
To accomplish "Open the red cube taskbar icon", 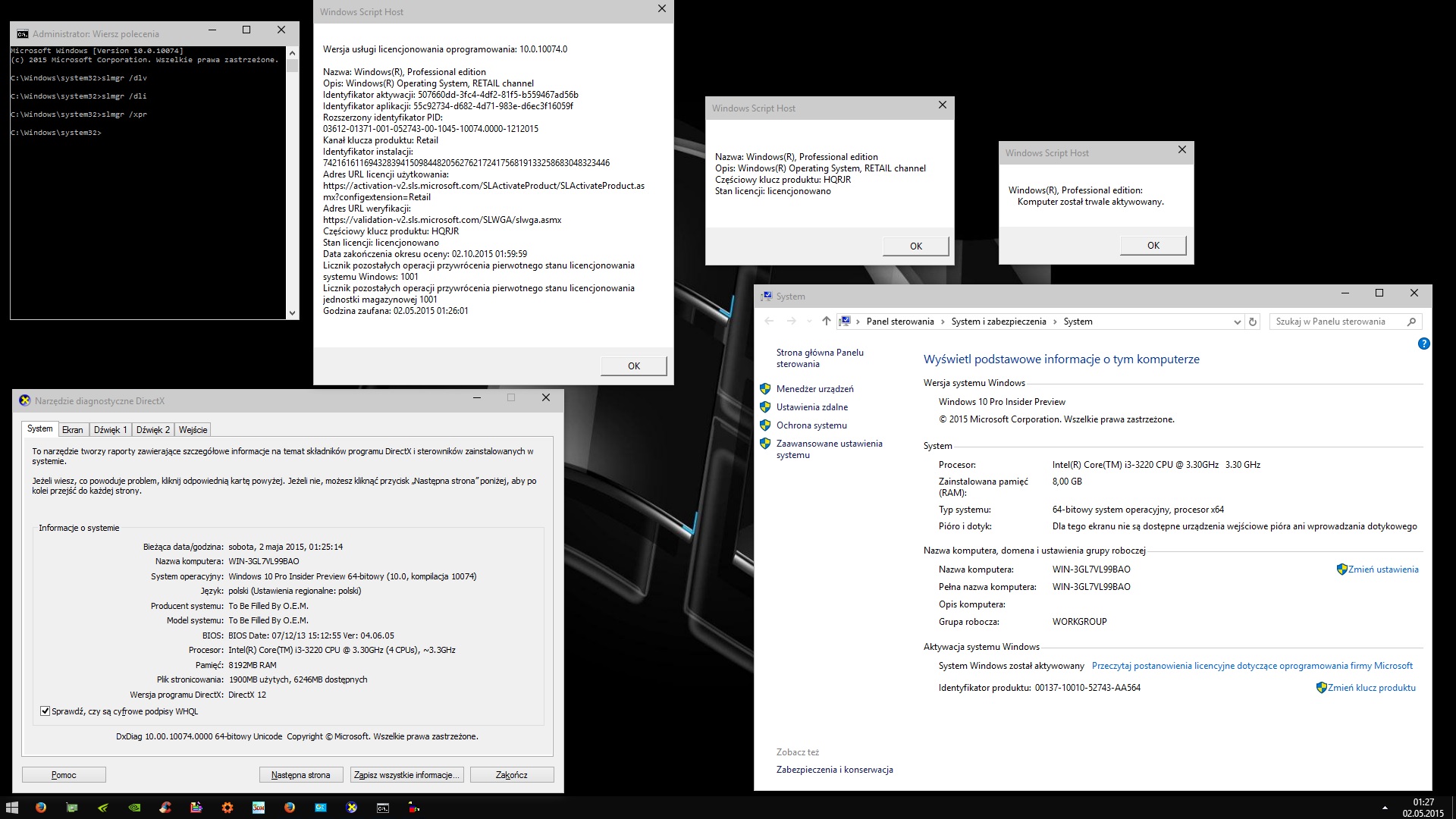I will pyautogui.click(x=414, y=808).
